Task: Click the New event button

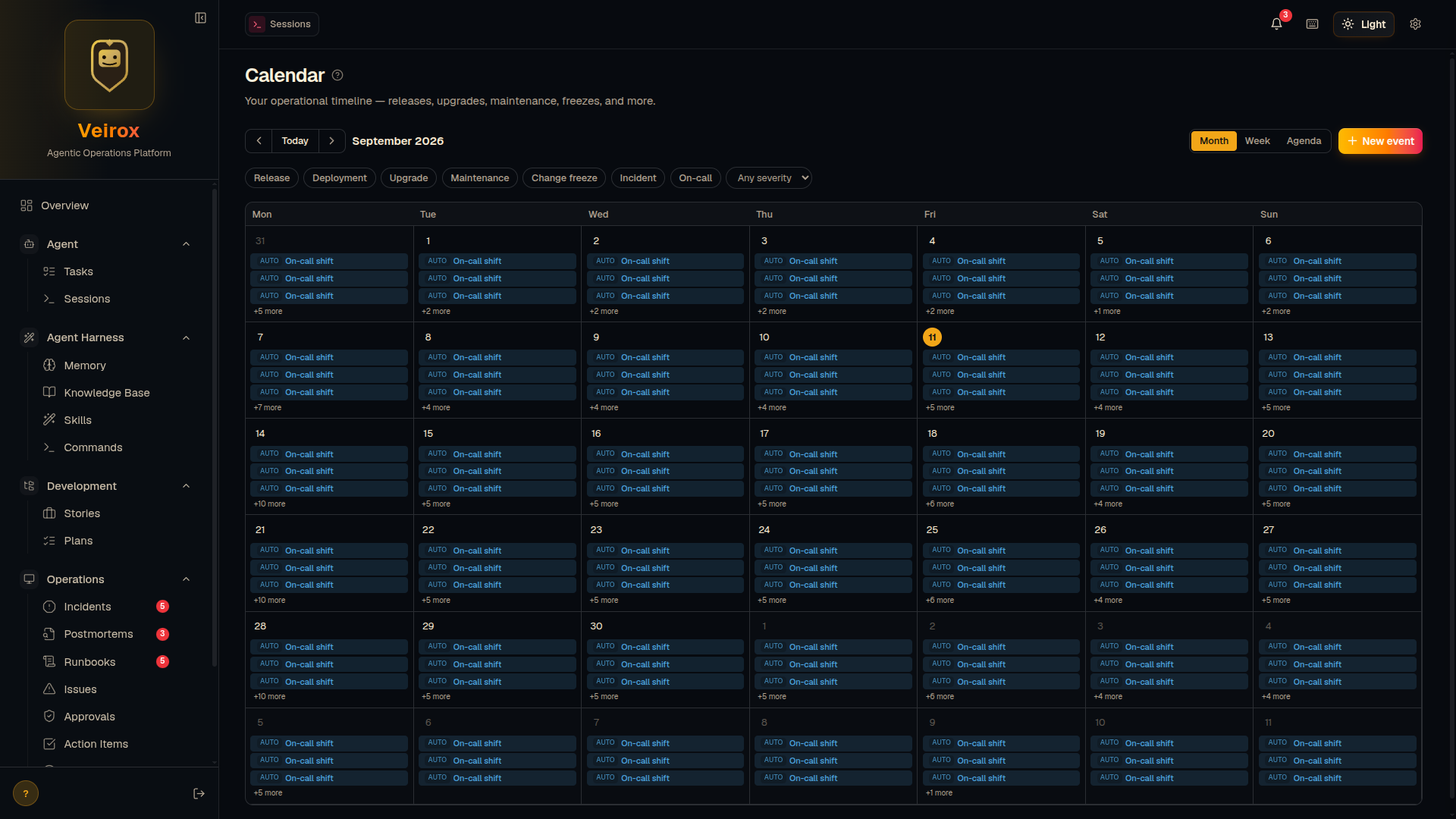Action: 1380,141
